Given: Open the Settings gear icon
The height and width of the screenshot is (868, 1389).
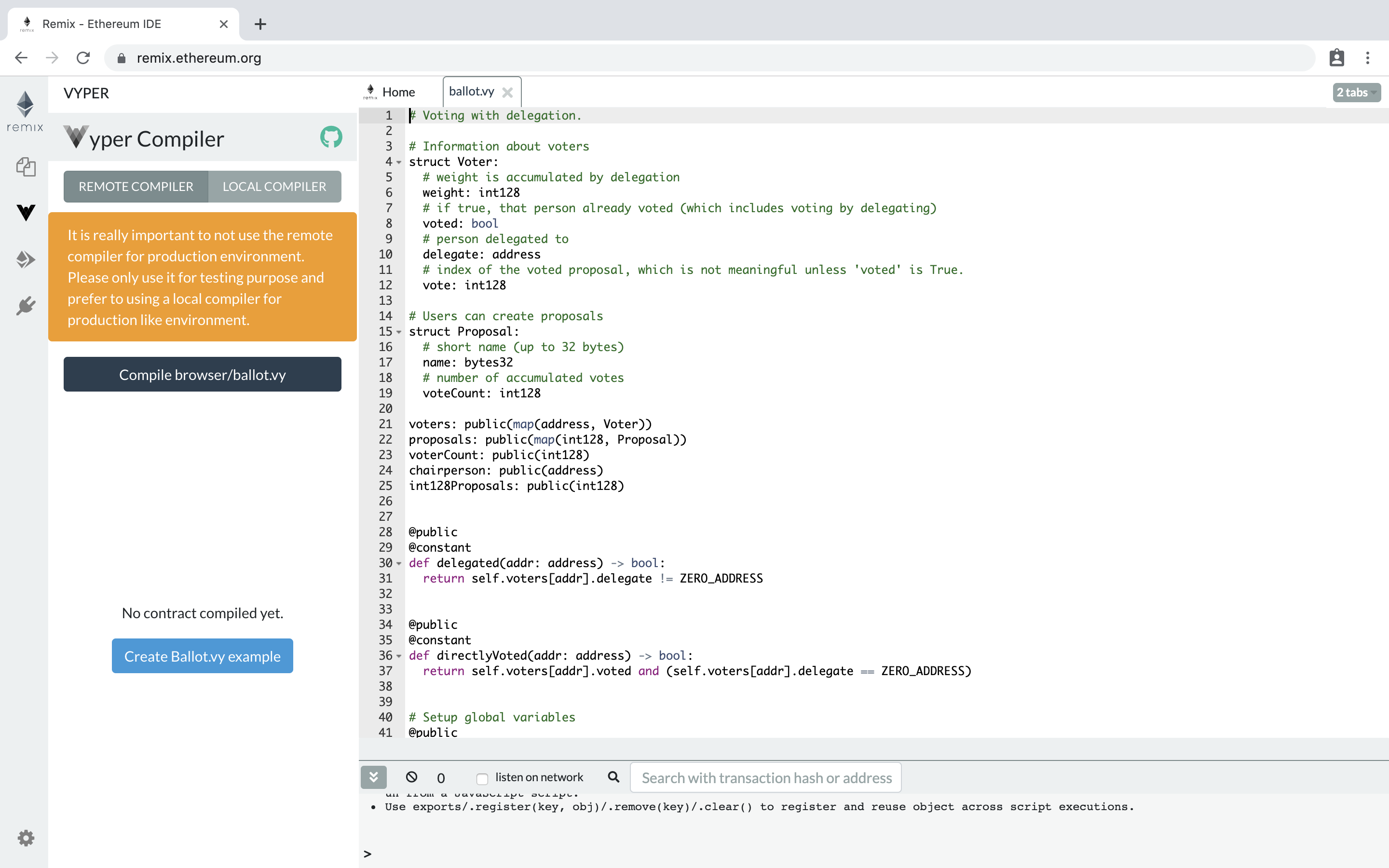Looking at the screenshot, I should pos(26,838).
